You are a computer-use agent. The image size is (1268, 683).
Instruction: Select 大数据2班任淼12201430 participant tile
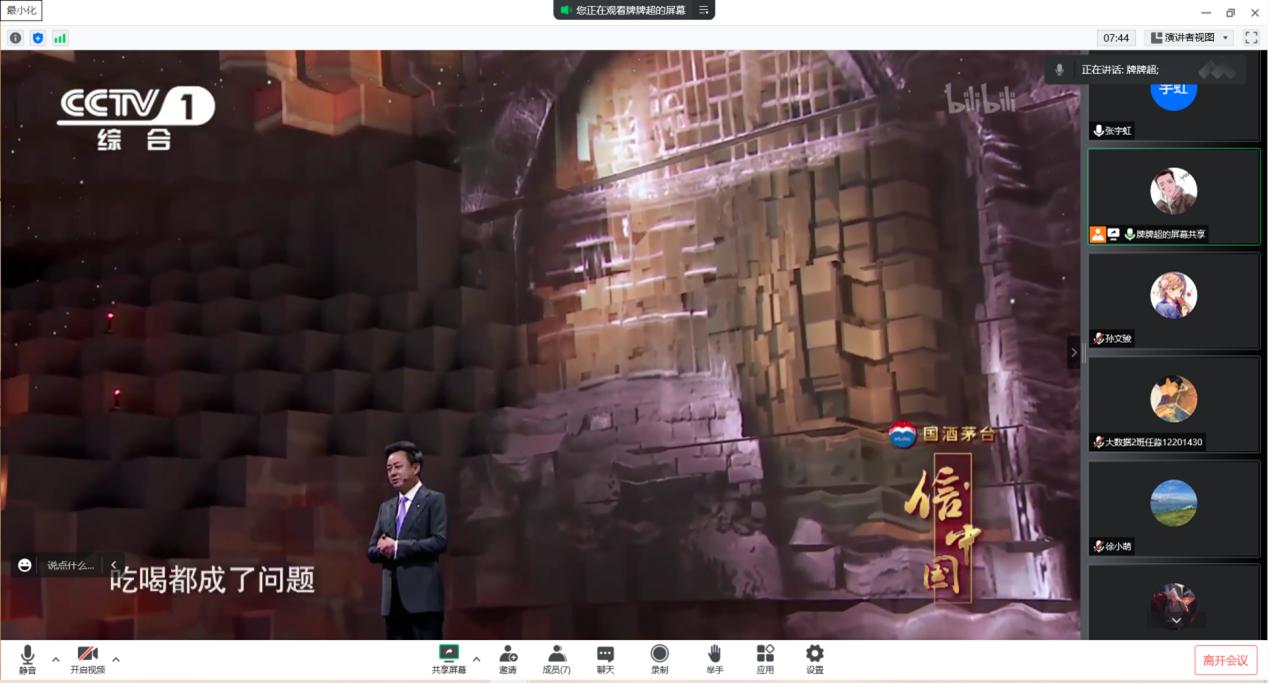point(1174,404)
